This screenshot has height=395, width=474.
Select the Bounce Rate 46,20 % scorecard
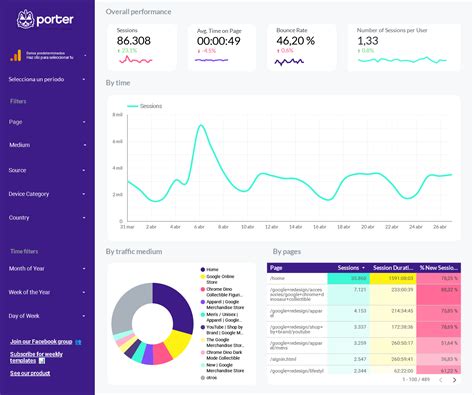[302, 47]
